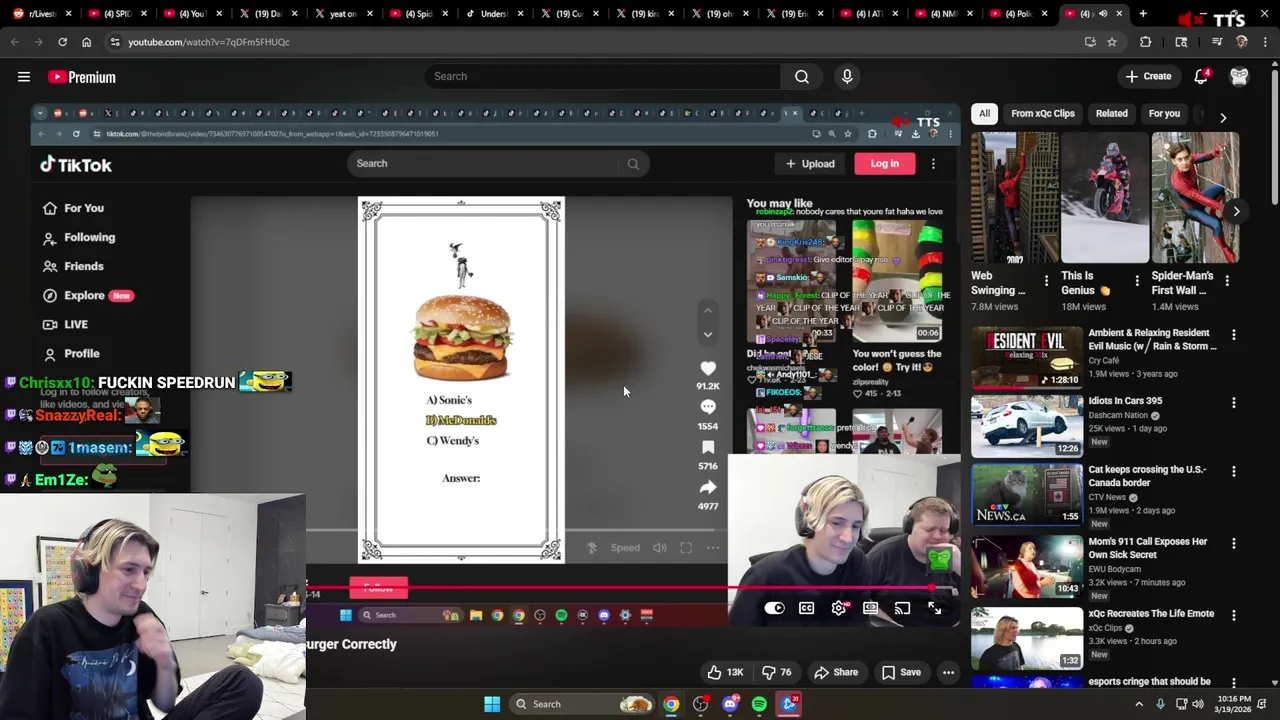Viewport: 1280px width, 720px height.
Task: Switch player to theater mode
Action: pyautogui.click(x=871, y=608)
